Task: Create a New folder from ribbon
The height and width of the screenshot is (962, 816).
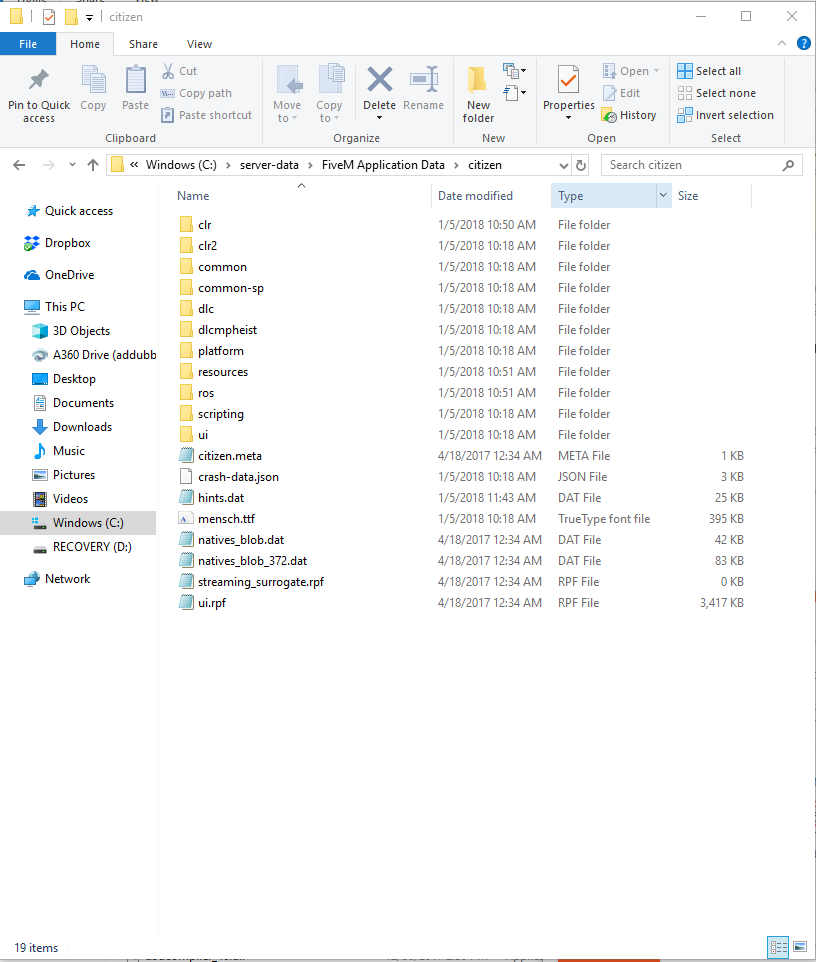Action: (478, 94)
